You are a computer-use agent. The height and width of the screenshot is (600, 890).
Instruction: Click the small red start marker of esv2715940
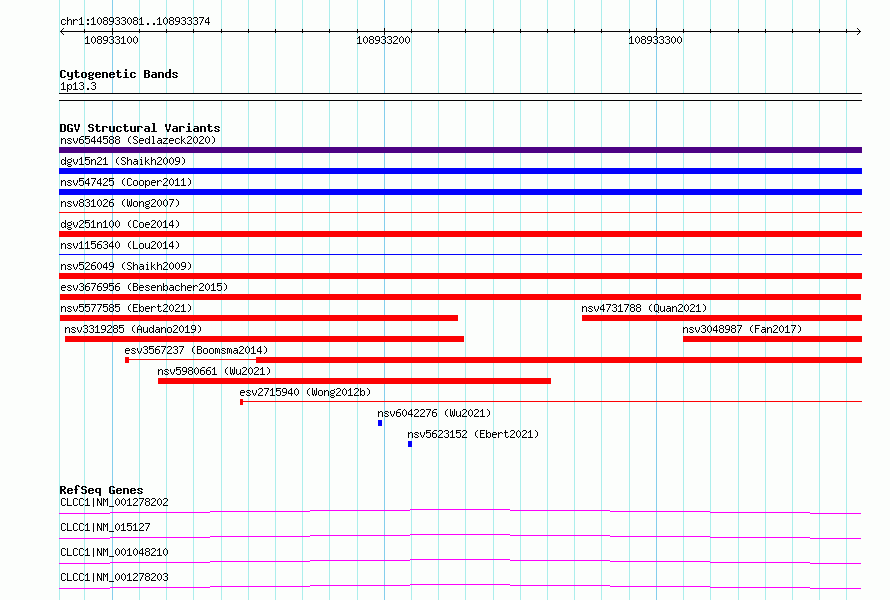click(x=242, y=402)
